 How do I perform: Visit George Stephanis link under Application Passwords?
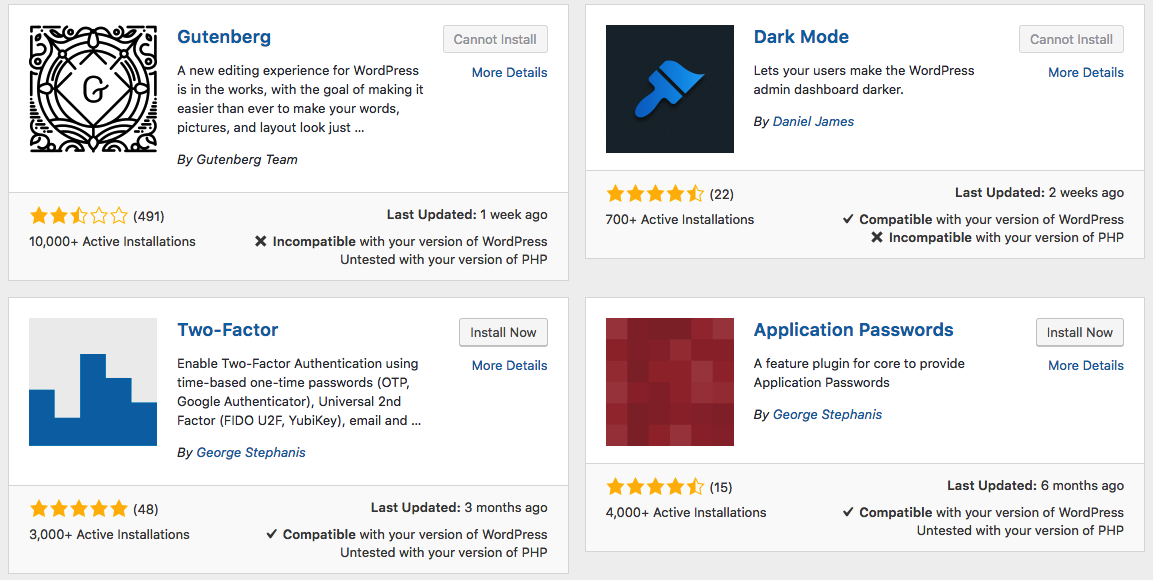pyautogui.click(x=827, y=414)
